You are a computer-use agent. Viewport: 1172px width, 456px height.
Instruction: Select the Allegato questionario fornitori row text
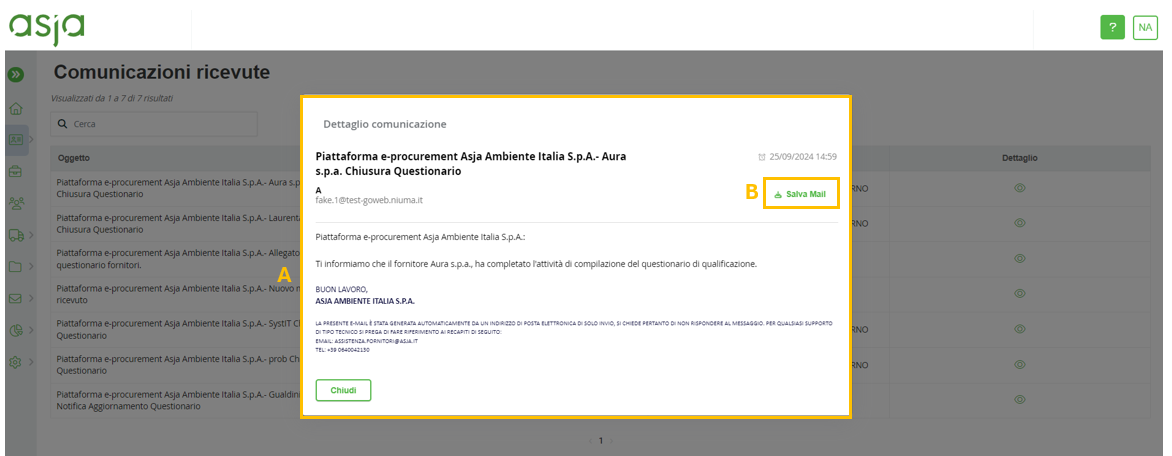178,258
